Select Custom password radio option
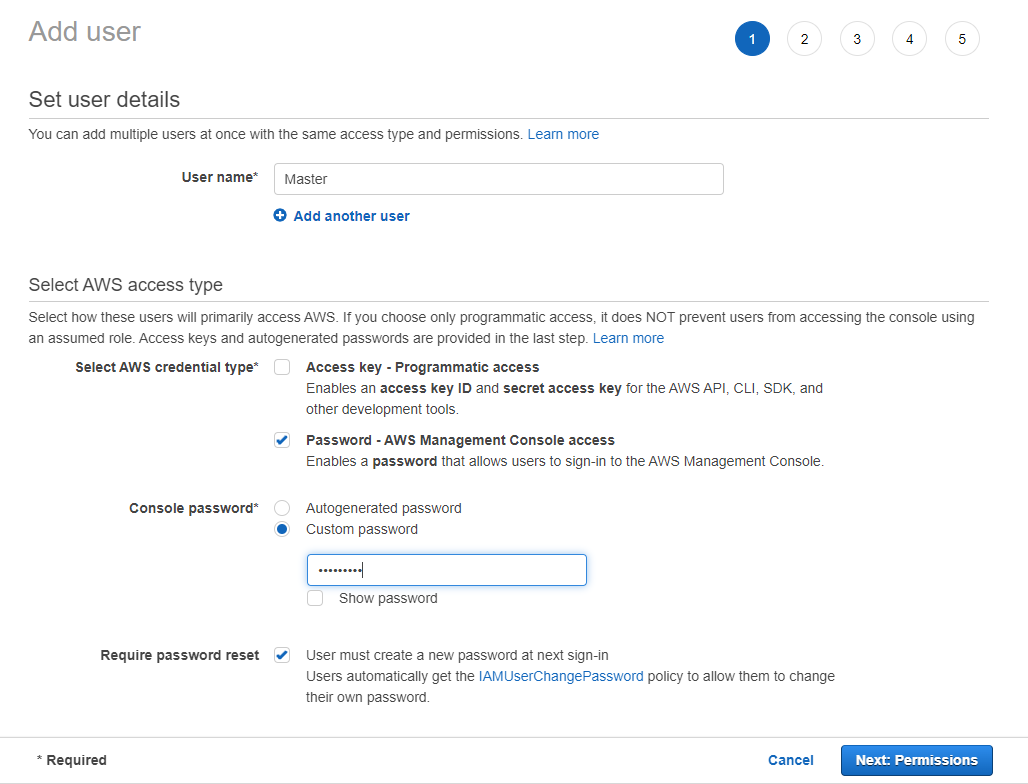Image resolution: width=1028 pixels, height=784 pixels. tap(282, 529)
